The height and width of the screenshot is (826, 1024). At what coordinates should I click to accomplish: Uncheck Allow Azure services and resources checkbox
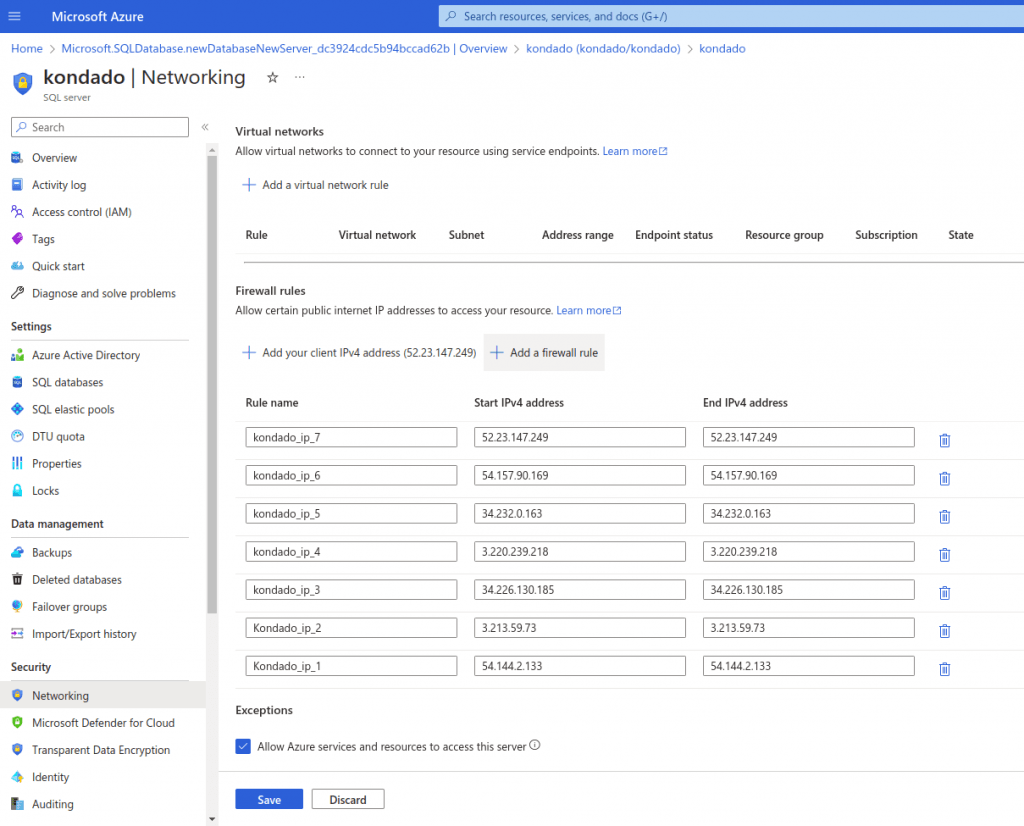tap(243, 746)
